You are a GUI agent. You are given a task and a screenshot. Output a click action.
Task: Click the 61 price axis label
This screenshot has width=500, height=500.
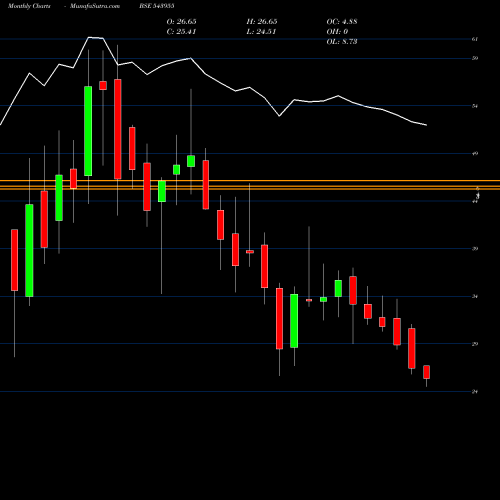point(475,39)
